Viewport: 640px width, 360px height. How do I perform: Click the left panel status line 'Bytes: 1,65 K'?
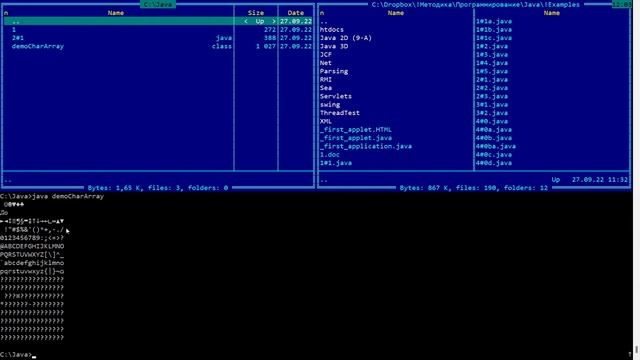pyautogui.click(x=158, y=188)
